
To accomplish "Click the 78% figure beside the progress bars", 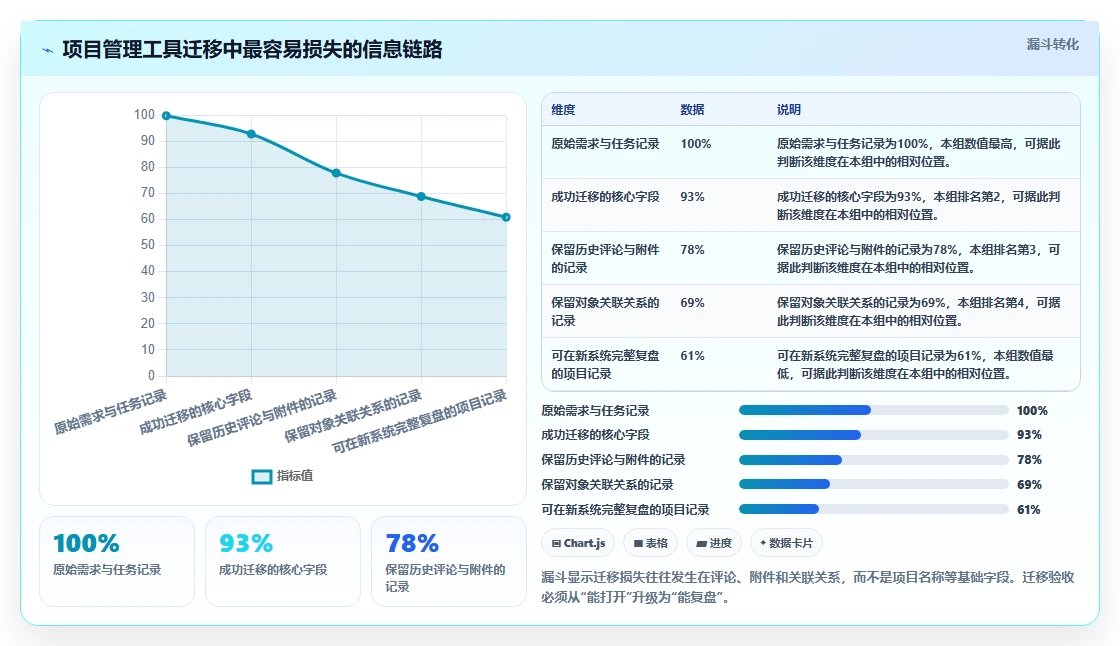I will point(1029,460).
